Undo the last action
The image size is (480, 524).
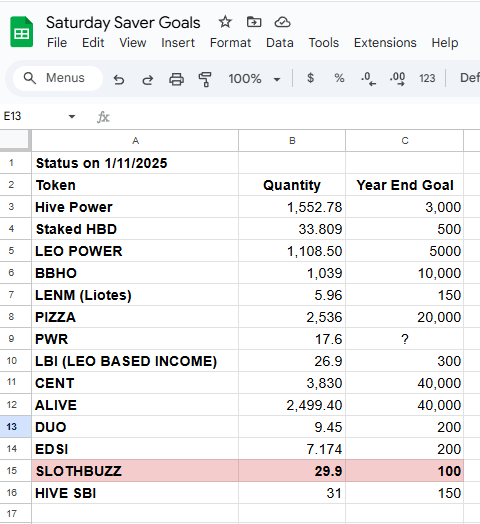pyautogui.click(x=119, y=79)
